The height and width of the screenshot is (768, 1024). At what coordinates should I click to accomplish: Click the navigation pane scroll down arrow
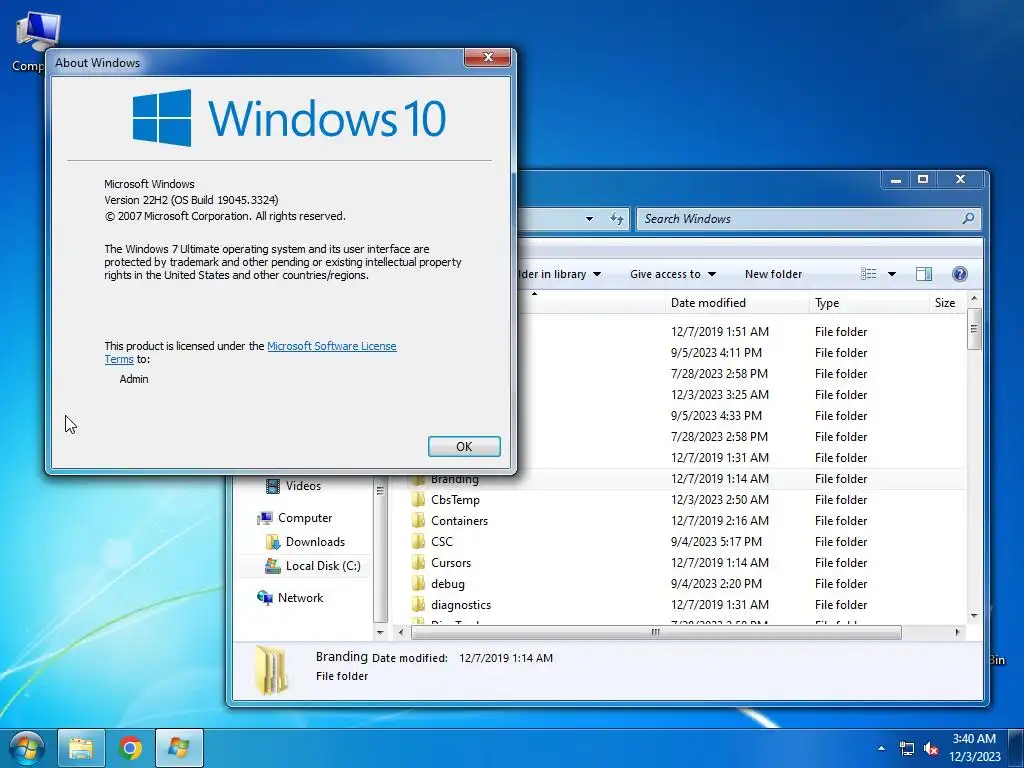[380, 632]
